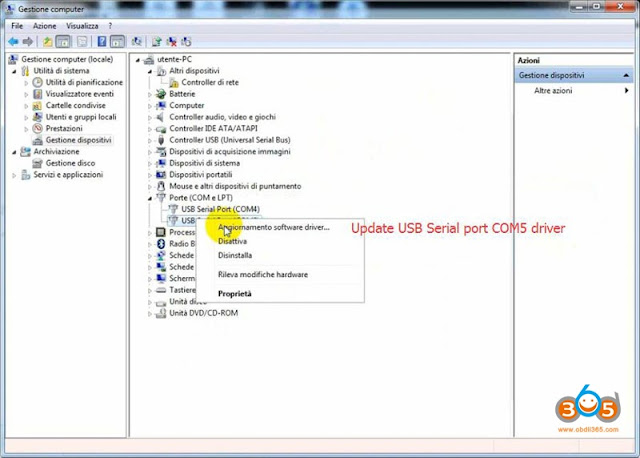Collapse the Gestione dispositivi actions section

click(626, 76)
